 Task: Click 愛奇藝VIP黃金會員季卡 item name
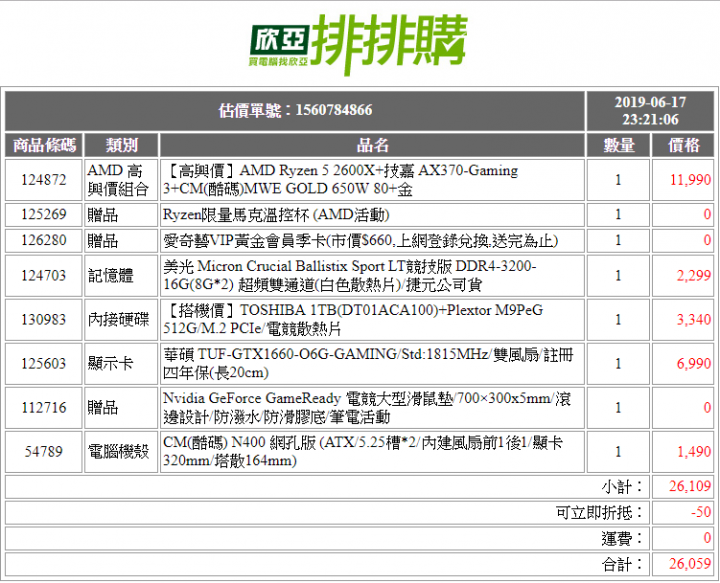tap(360, 241)
